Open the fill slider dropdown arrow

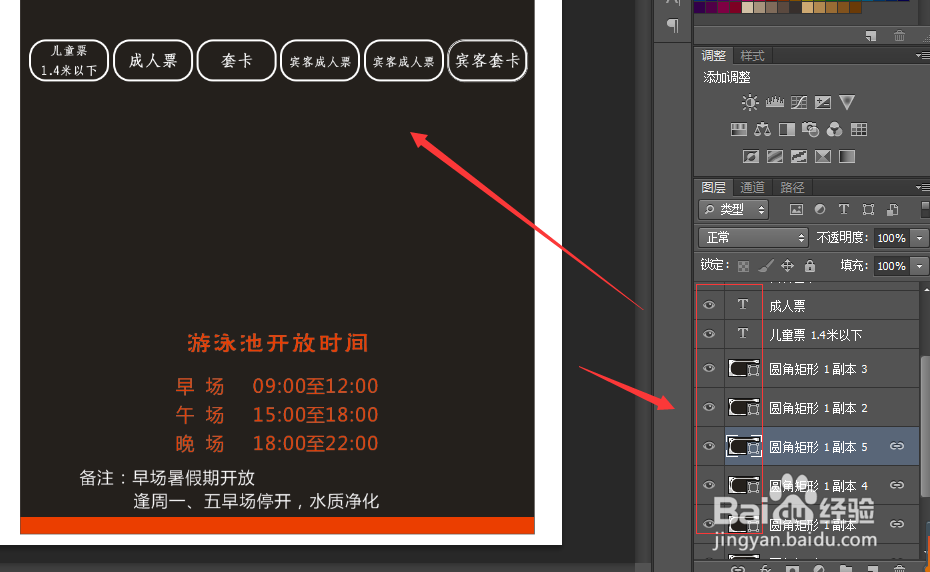pos(919,266)
